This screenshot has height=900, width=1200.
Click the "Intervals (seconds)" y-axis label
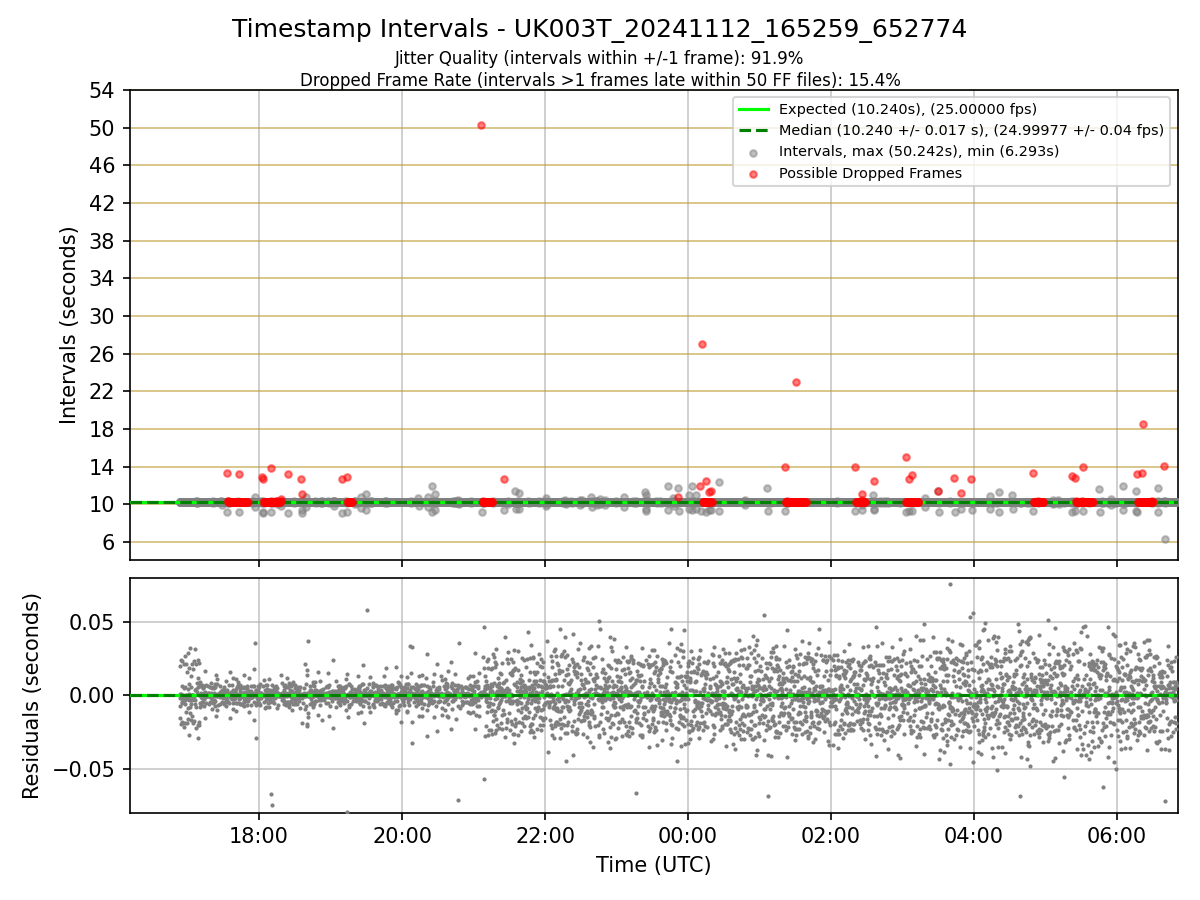[69, 325]
